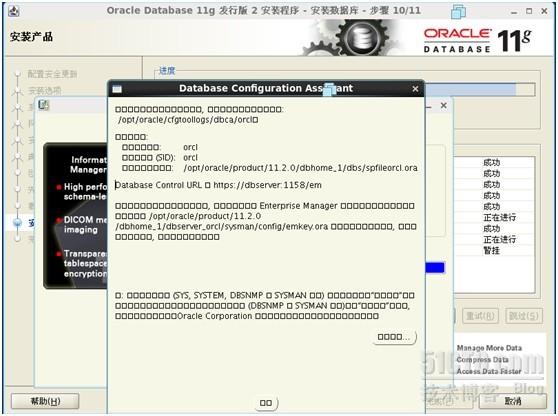Click the https://dbserver:1158/em URL text
558x416 pixels.
pos(267,185)
